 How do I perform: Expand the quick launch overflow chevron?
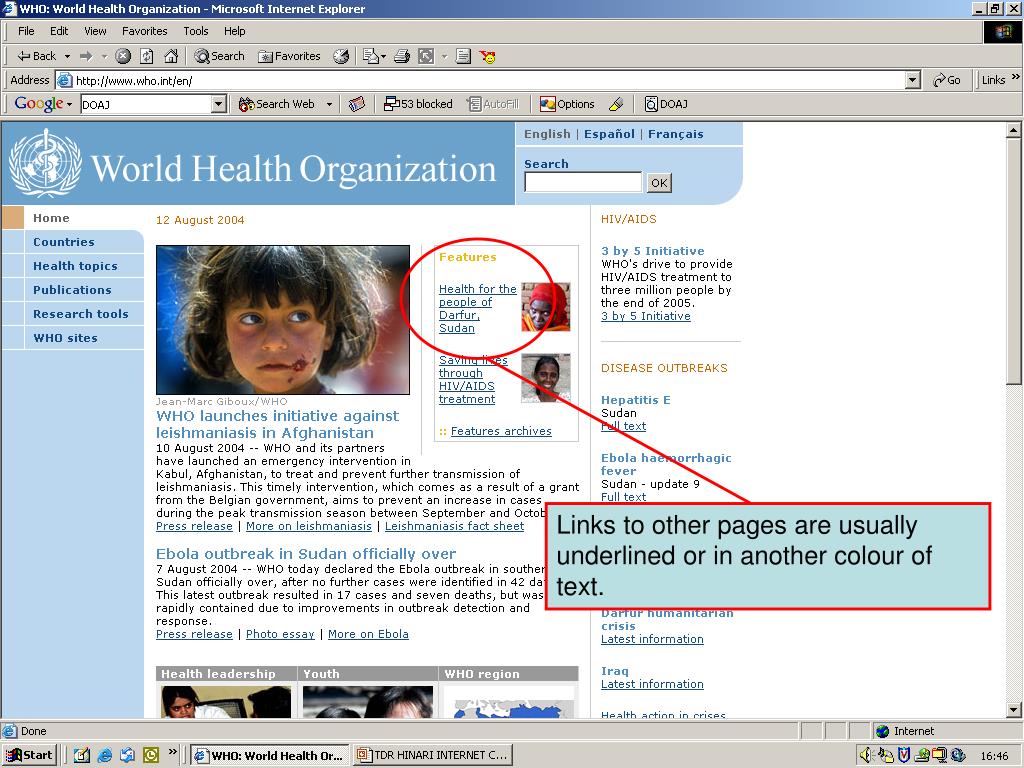point(172,752)
